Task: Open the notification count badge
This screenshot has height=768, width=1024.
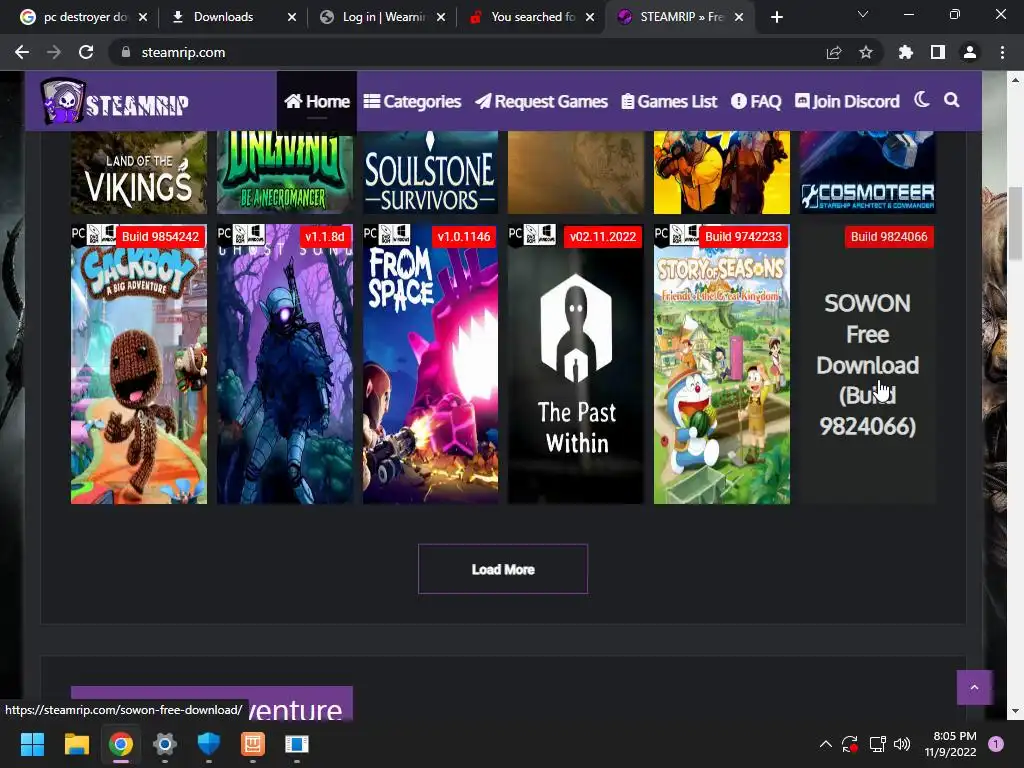Action: pos(996,744)
